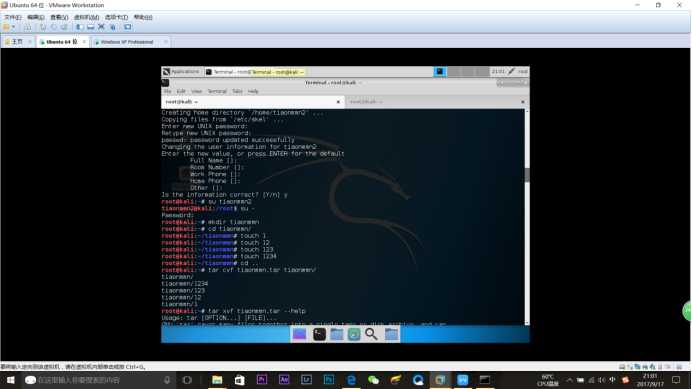
Task: Open Adobe Premiere Pro on taskbar
Action: pos(262,380)
